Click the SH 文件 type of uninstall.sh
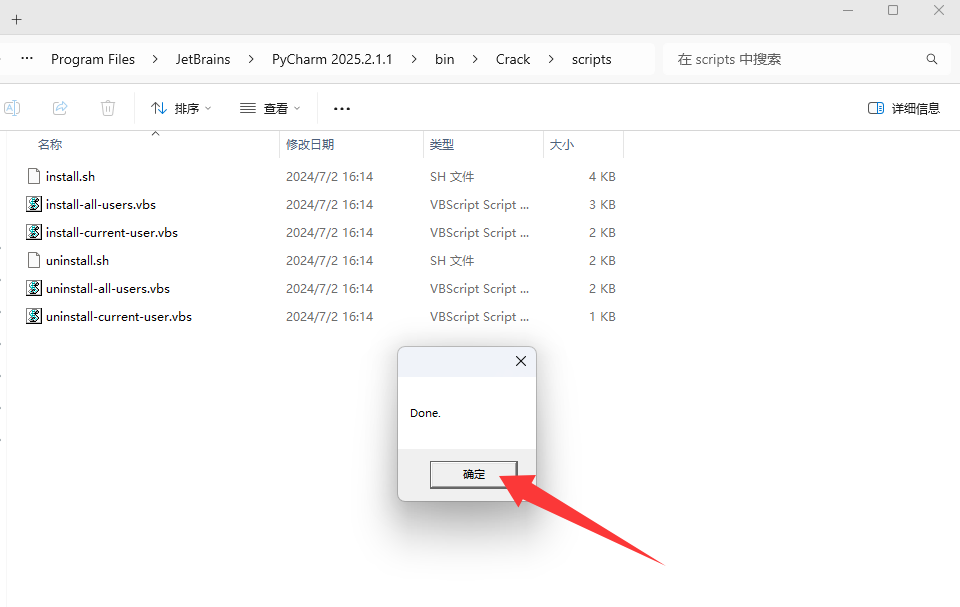960x607 pixels. click(x=452, y=261)
